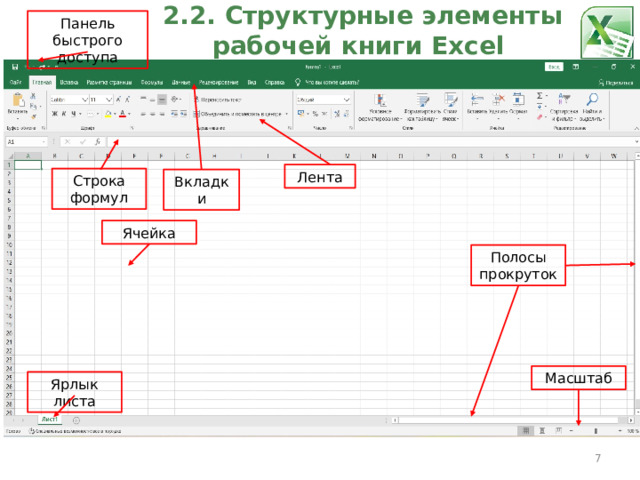Switch to the Формулы (Formulas) tab
Viewport: 640px width, 480px height.
[152, 82]
